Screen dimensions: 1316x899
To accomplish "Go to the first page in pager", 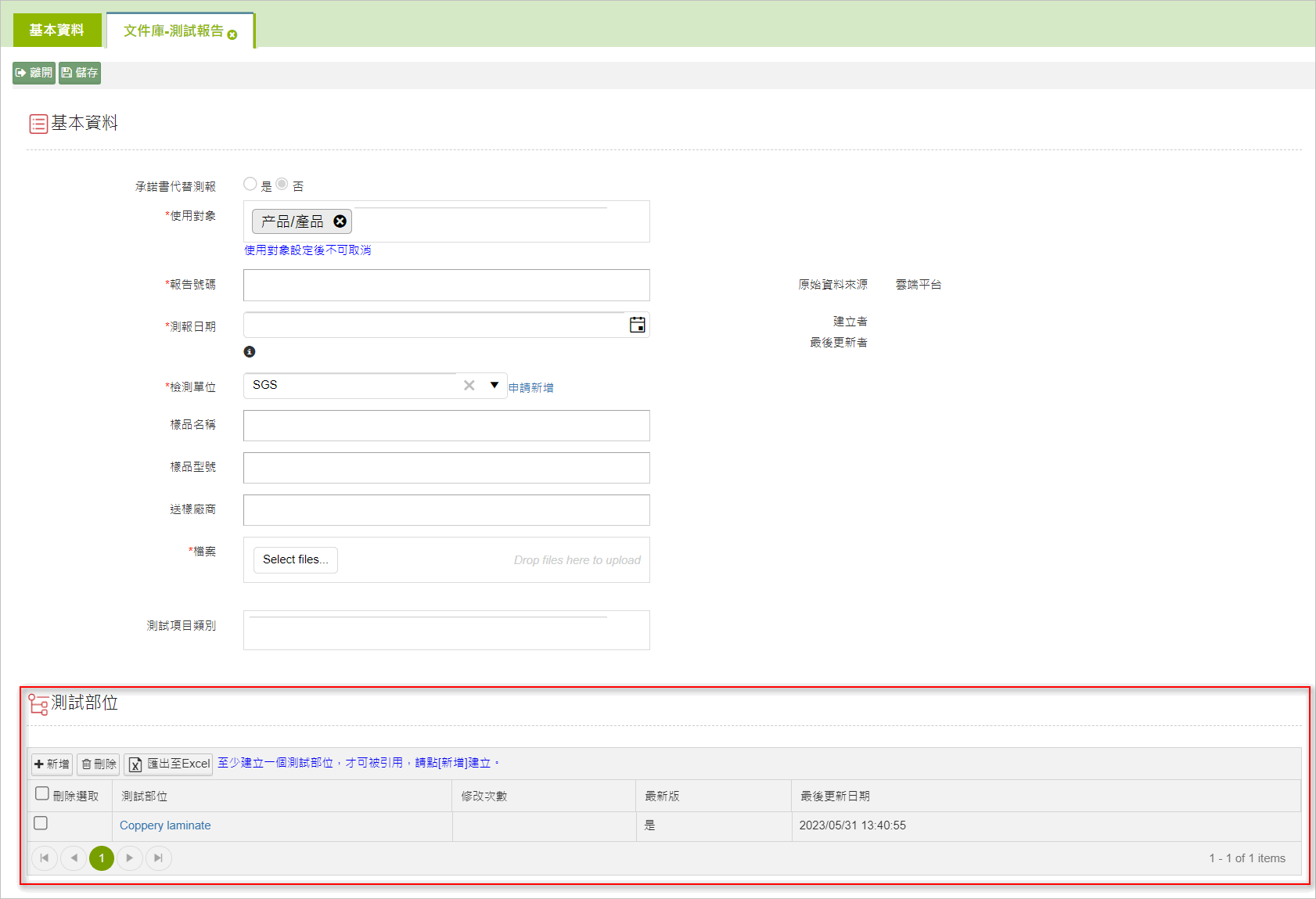I will pyautogui.click(x=45, y=858).
